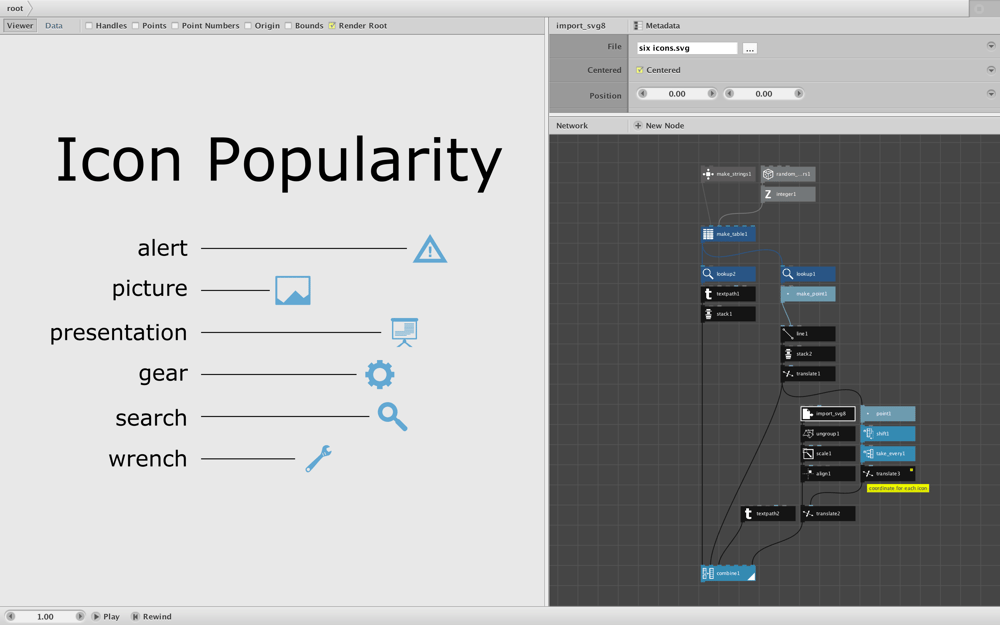Switch to the Data tab
The image size is (1000, 625).
[x=54, y=26]
